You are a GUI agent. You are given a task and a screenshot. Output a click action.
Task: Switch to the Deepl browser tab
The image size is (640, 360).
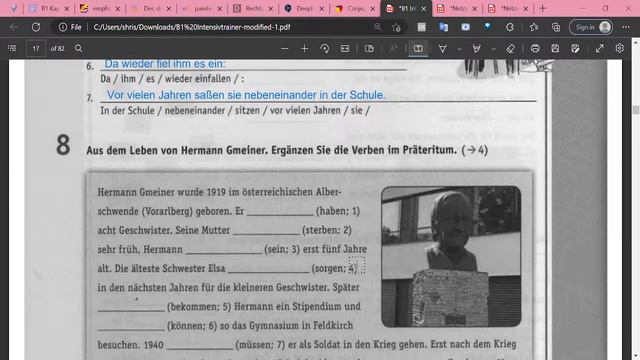(x=304, y=8)
